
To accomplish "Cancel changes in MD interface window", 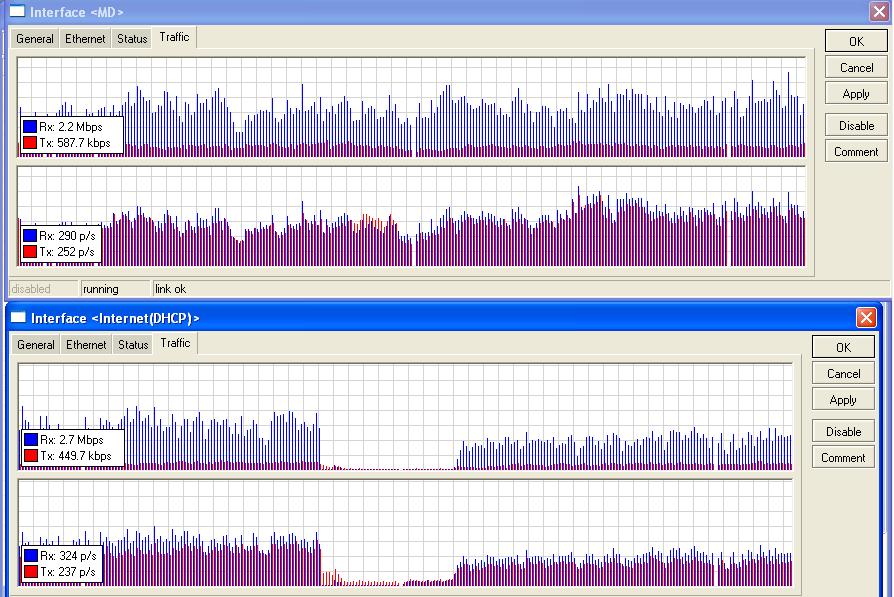I will 856,68.
